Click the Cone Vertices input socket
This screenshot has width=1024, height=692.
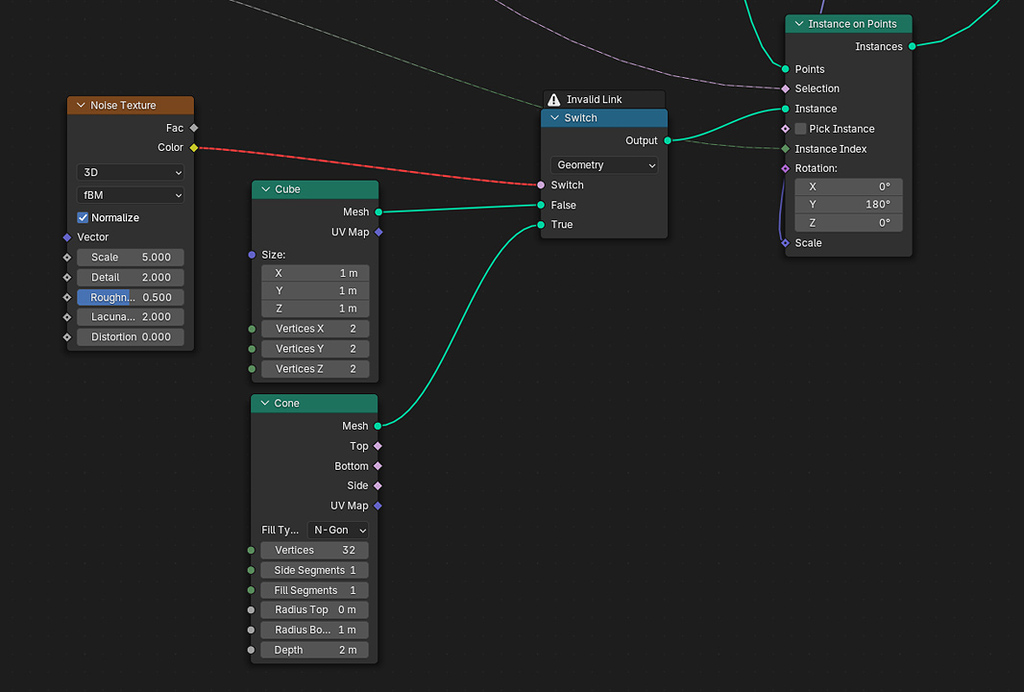[x=251, y=550]
